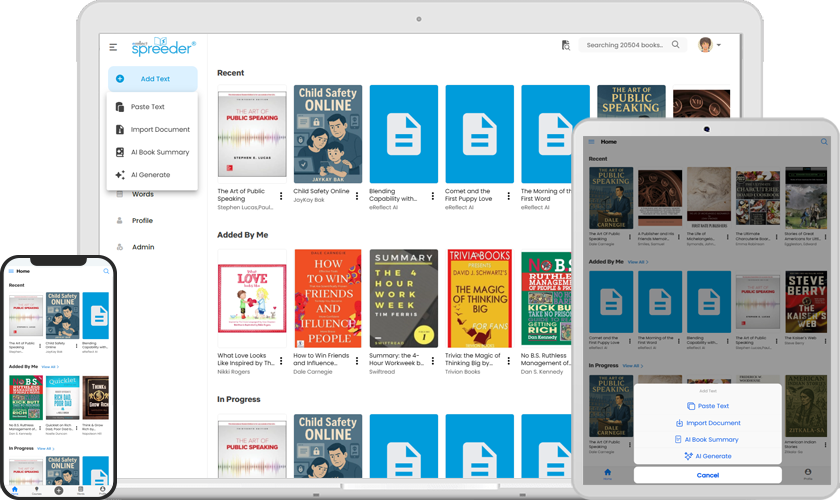The width and height of the screenshot is (840, 500).
Task: Click the Admin icon in laptop sidebar
Action: (x=119, y=247)
